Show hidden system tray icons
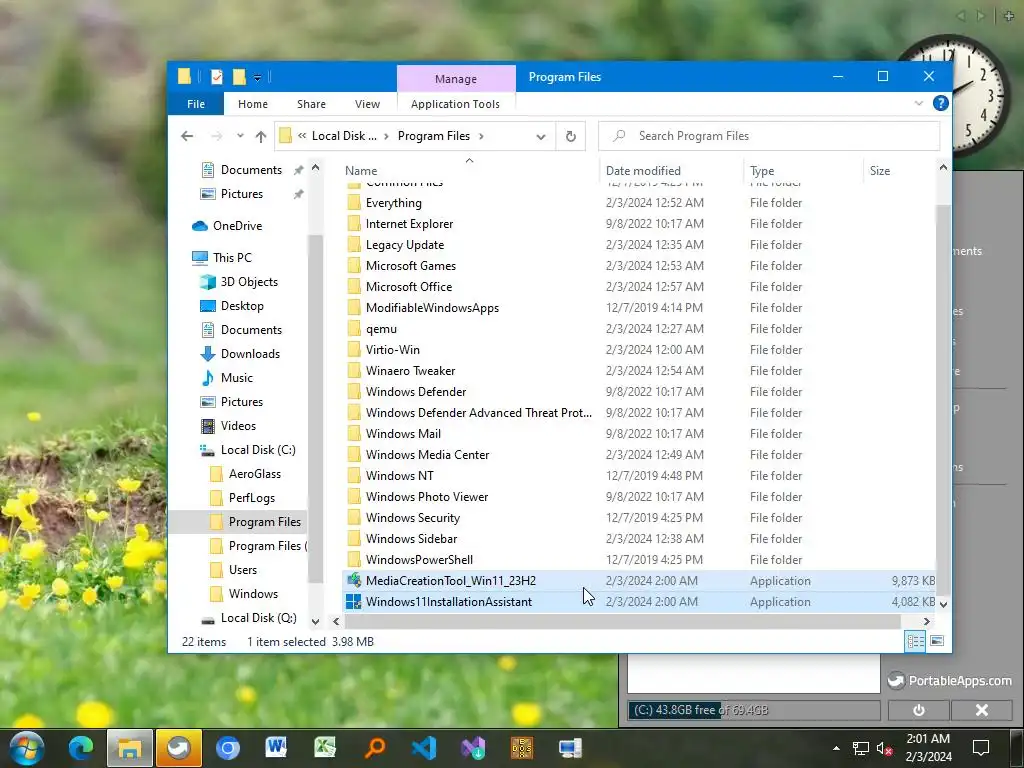Image resolution: width=1024 pixels, height=768 pixels. click(x=837, y=748)
